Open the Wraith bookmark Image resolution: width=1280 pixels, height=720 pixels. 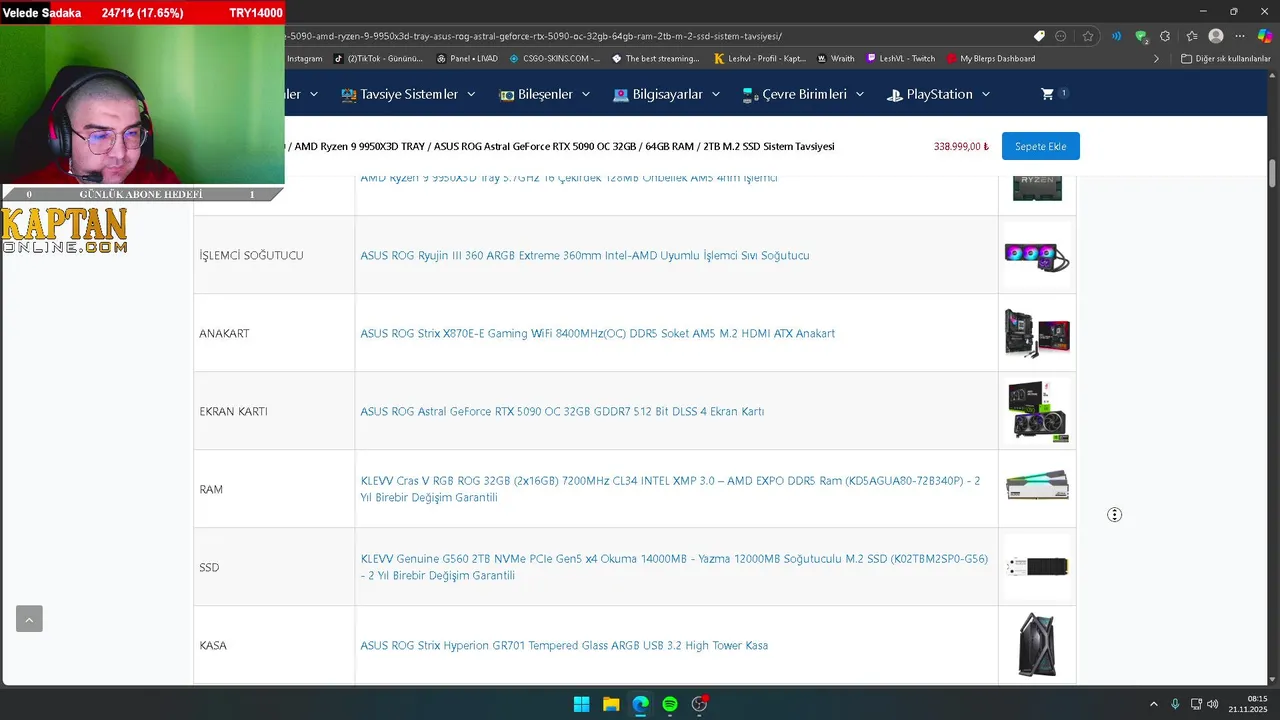836,59
